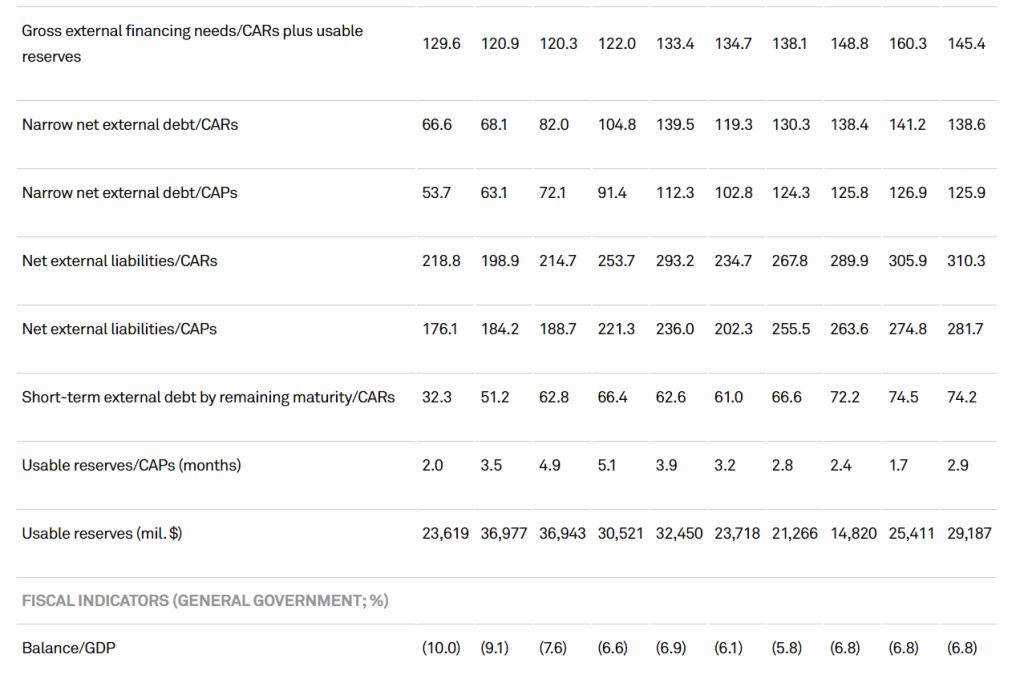Click the 281.7 net external liabilities value
Image resolution: width=1024 pixels, height=691 pixels.
[x=966, y=329]
